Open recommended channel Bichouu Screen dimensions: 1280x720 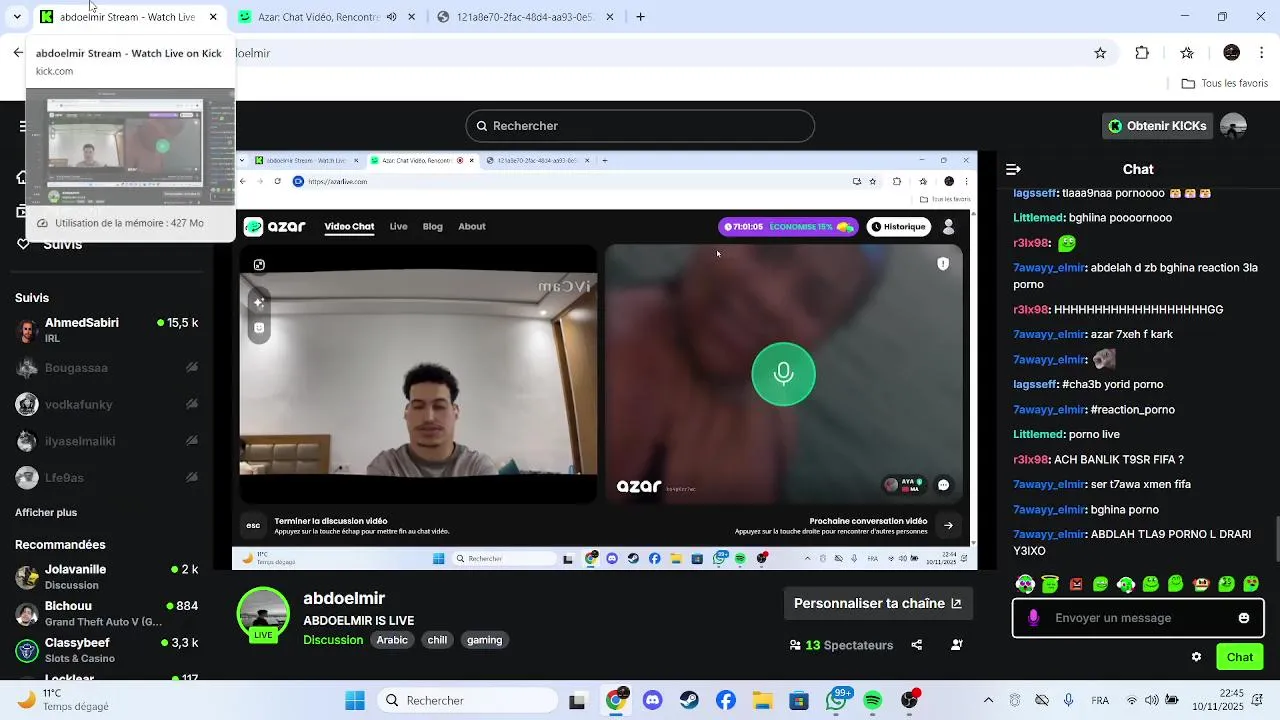tap(107, 613)
